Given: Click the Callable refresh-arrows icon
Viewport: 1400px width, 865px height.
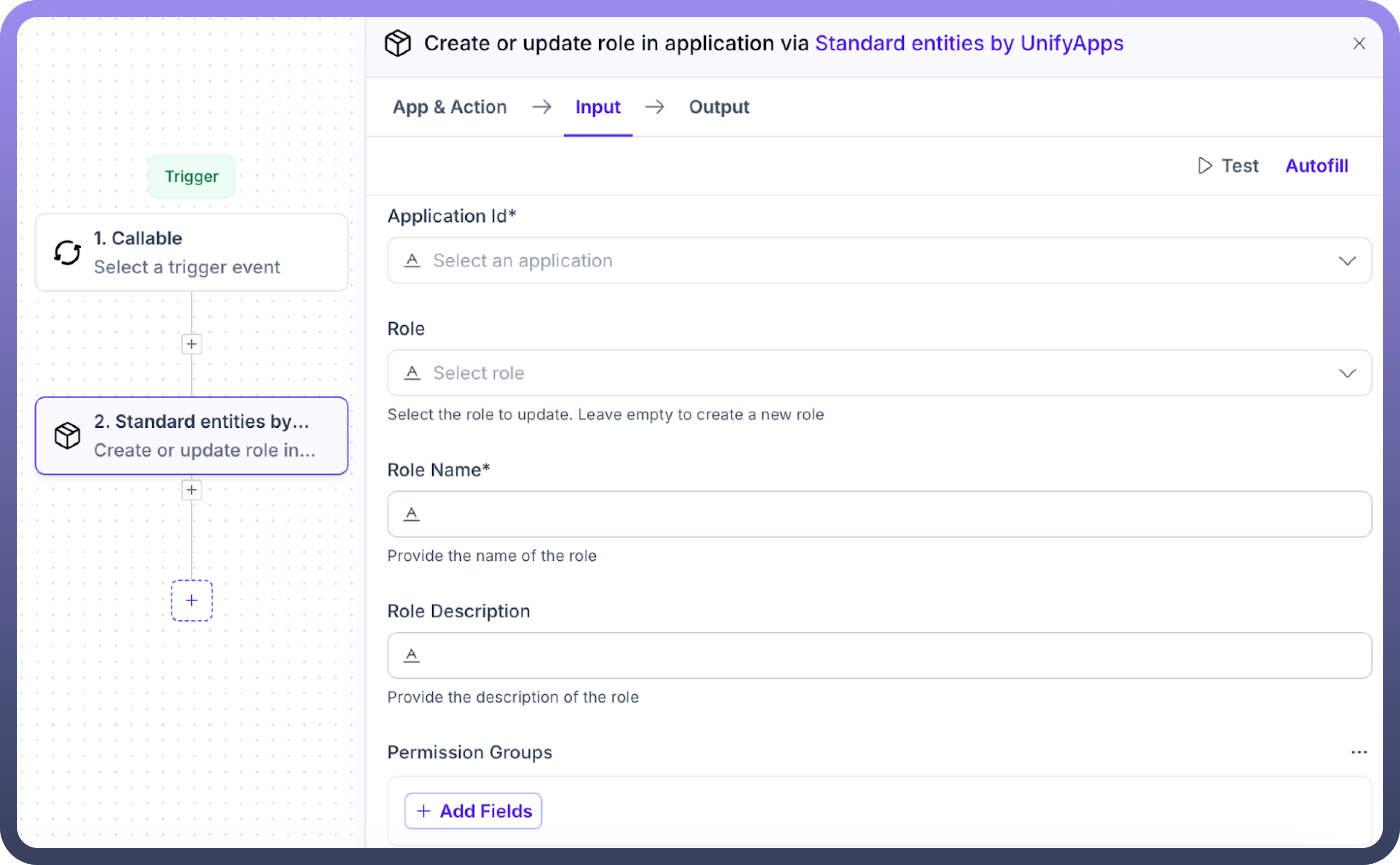Looking at the screenshot, I should coord(67,252).
